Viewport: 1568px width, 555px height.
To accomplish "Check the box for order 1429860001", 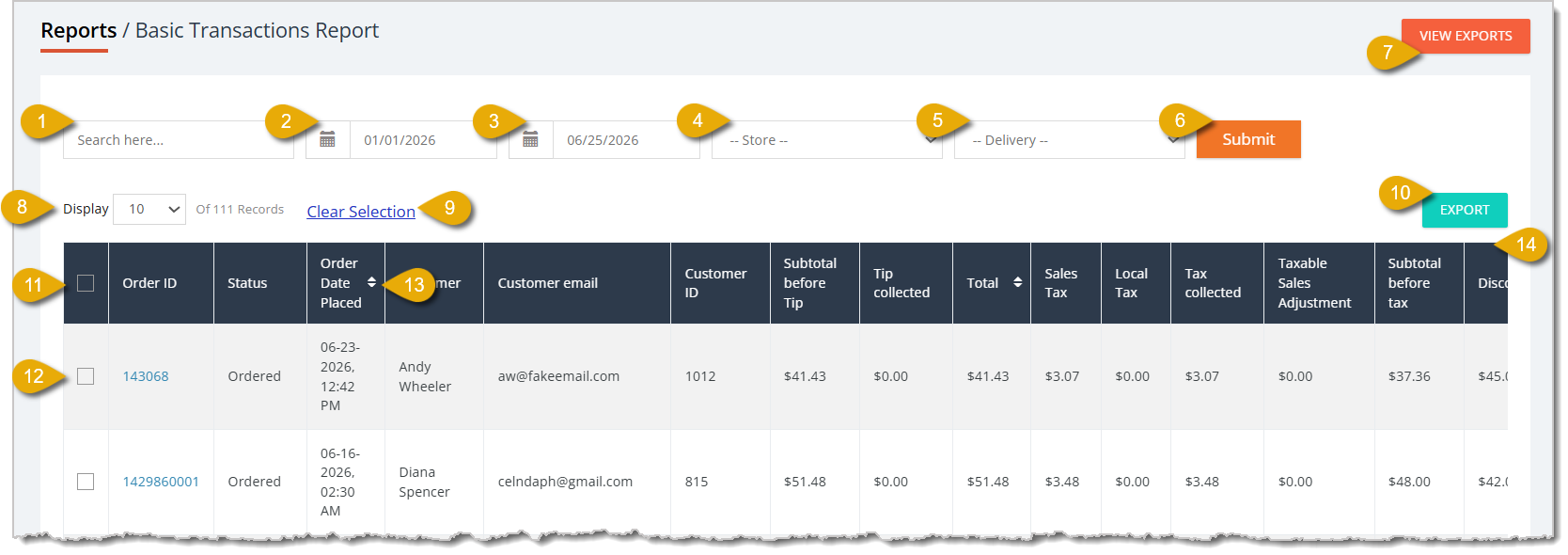I will (x=86, y=482).
